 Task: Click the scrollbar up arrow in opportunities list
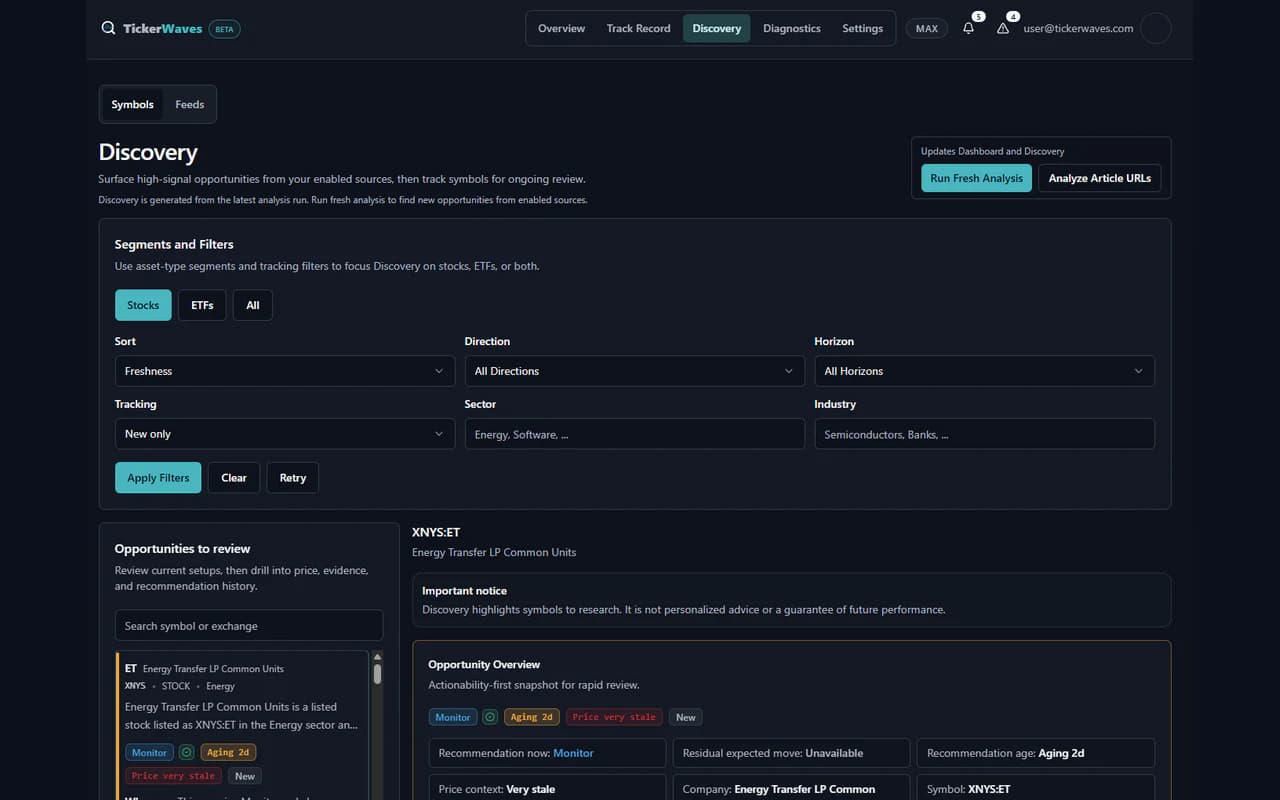tap(377, 657)
